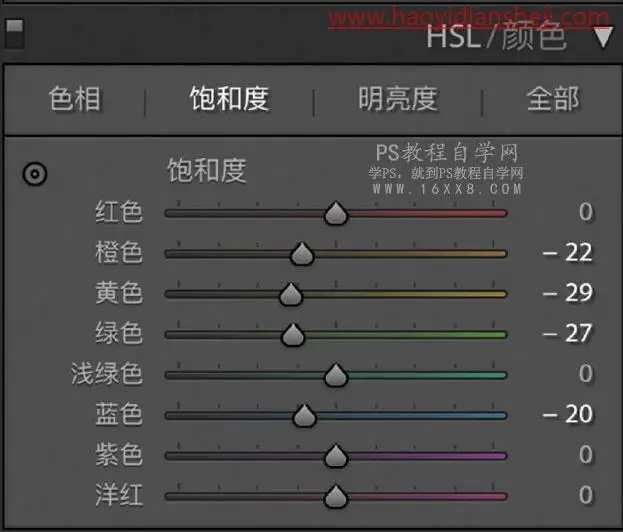Toggle the HSL panel on/off switch
This screenshot has width=623, height=532.
pyautogui.click(x=15, y=34)
